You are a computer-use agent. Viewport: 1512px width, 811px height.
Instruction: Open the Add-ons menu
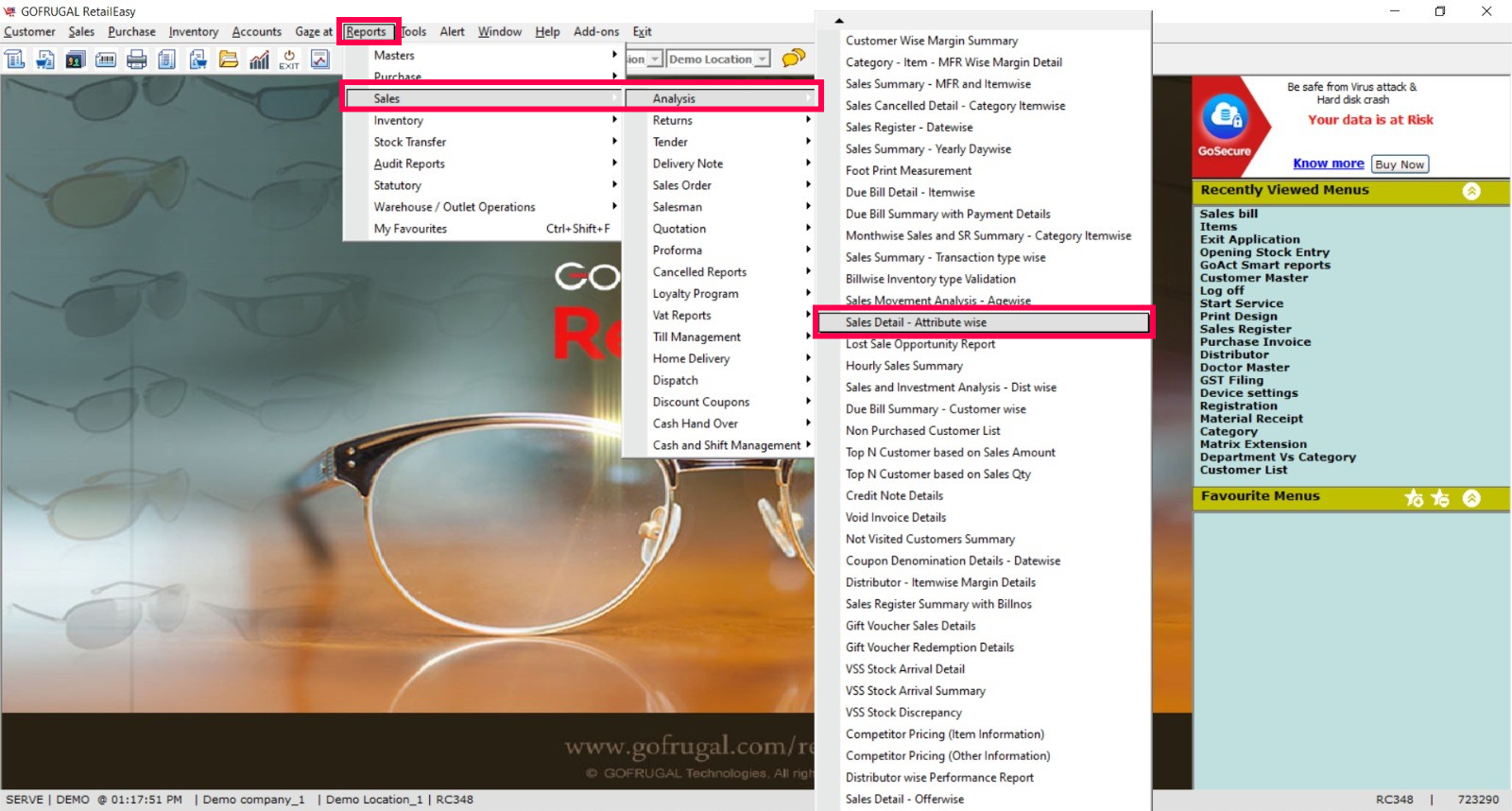pos(596,31)
